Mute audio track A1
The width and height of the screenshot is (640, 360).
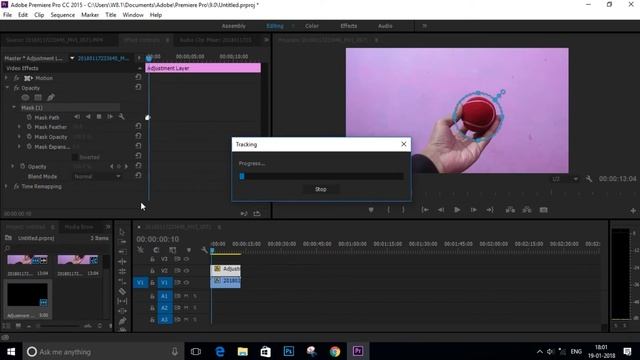point(186,296)
